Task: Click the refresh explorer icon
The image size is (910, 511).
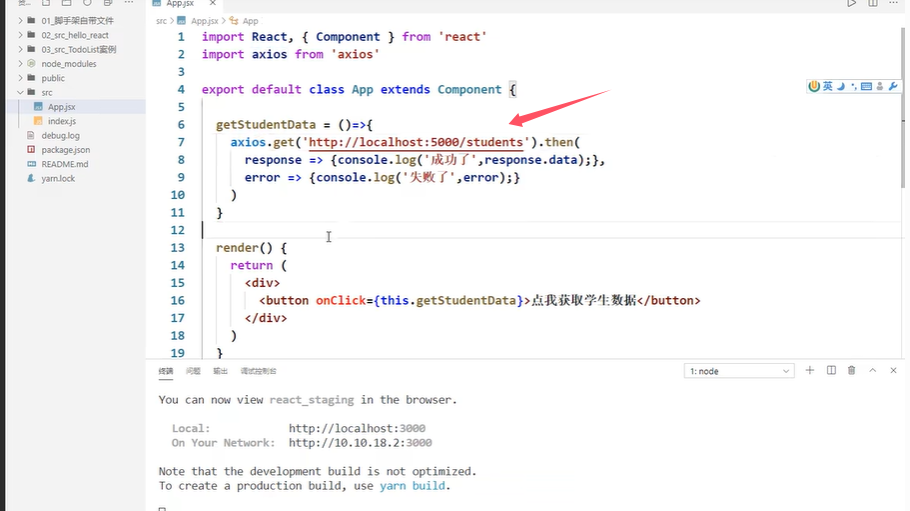Action: 87,3
